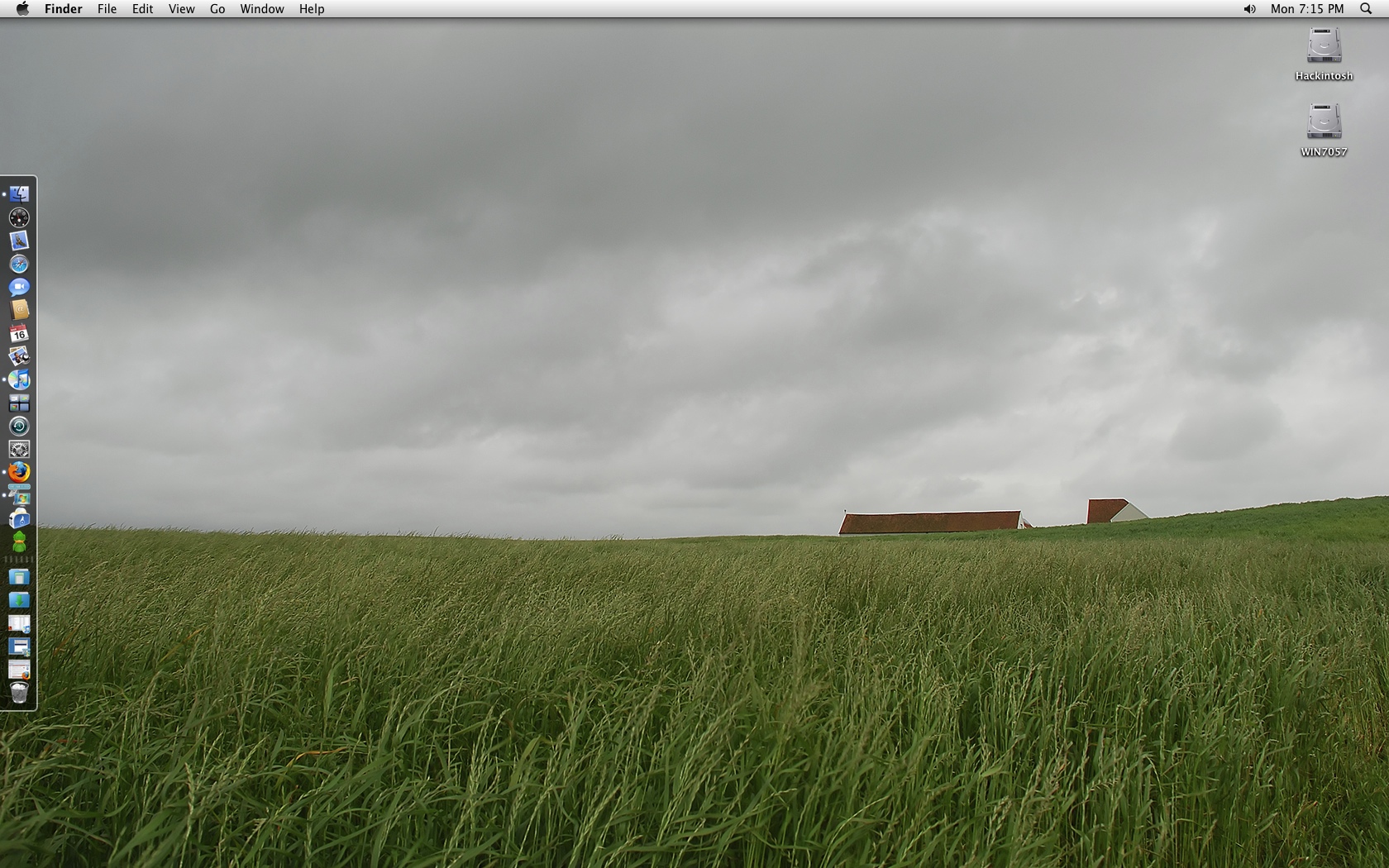This screenshot has height=868, width=1389.
Task: Launch Dashboard from the Dock
Action: pyautogui.click(x=19, y=217)
